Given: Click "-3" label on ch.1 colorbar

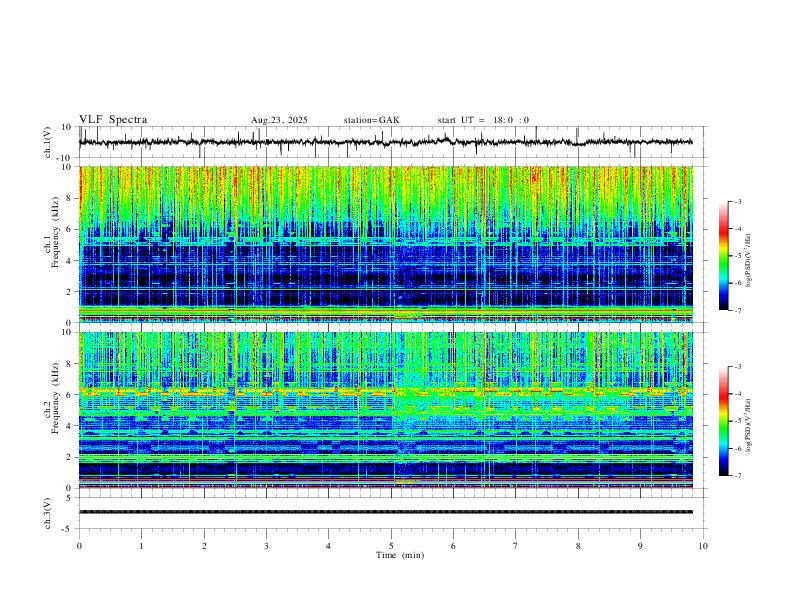Looking at the screenshot, I should click(x=738, y=201).
